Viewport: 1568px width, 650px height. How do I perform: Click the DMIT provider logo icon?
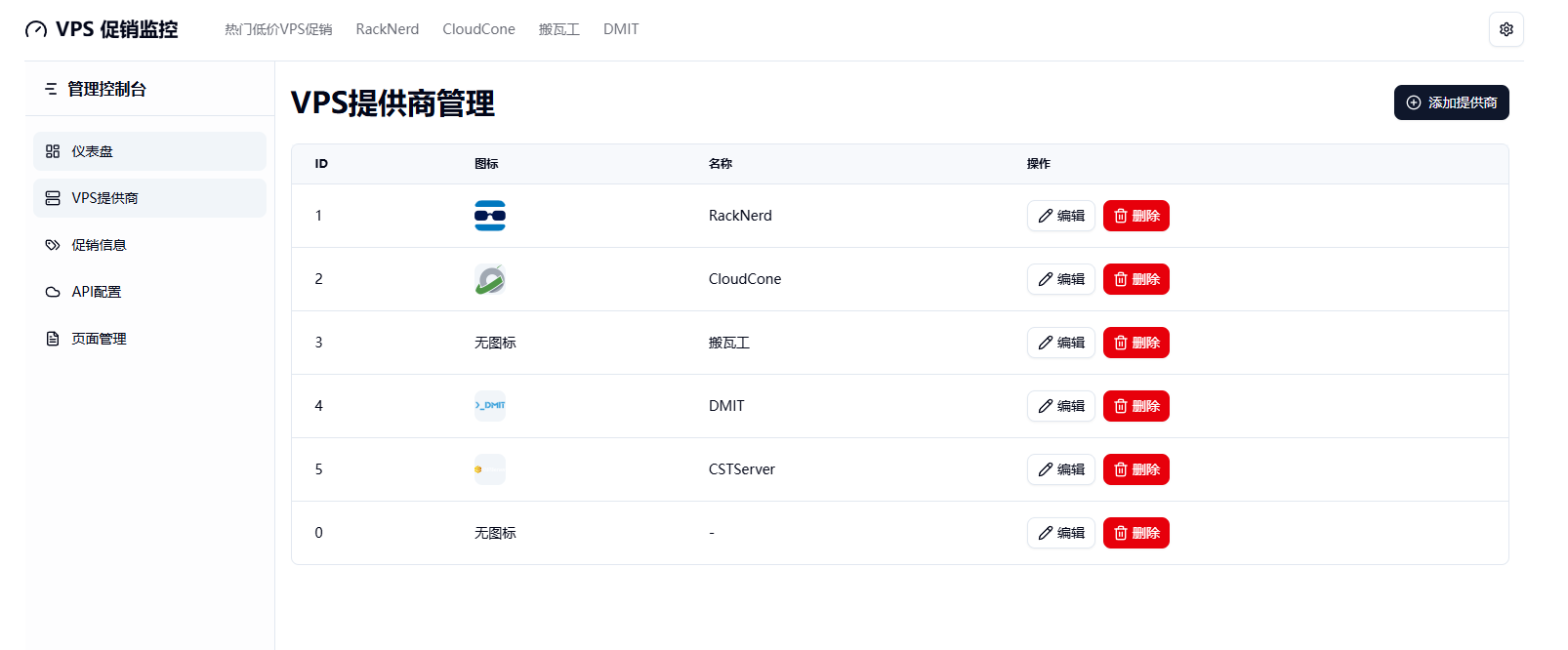490,406
